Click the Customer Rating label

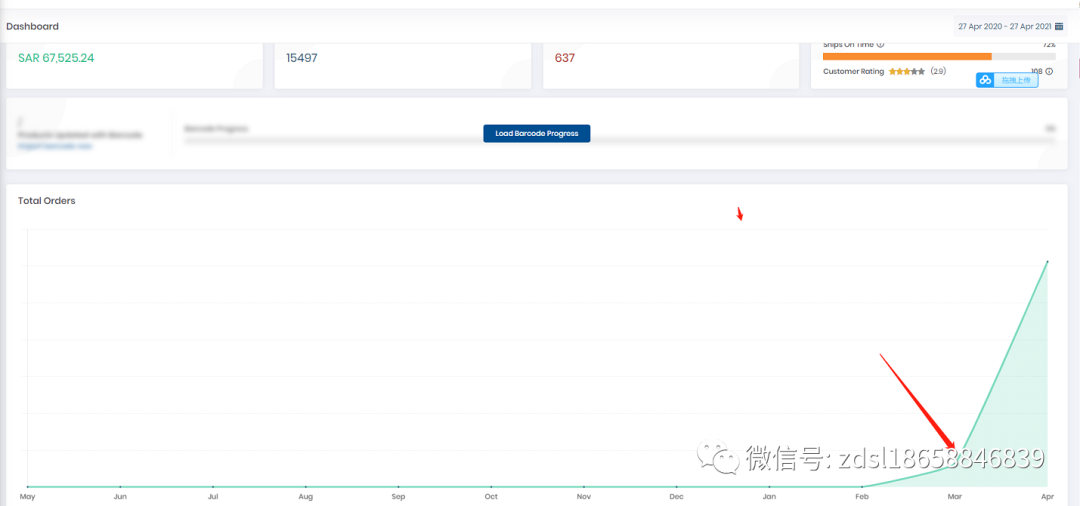tap(853, 71)
